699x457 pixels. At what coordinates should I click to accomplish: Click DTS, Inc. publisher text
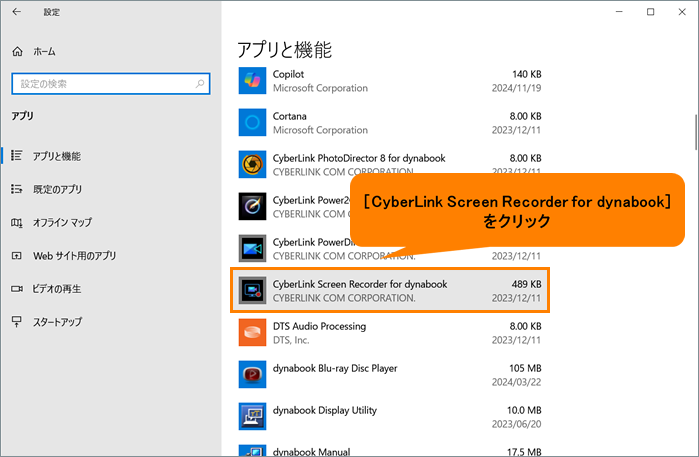(291, 340)
